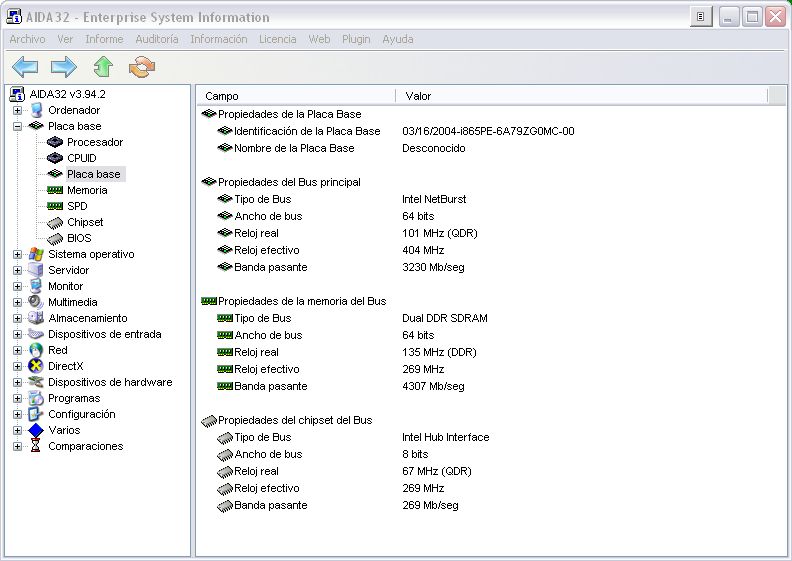Click the BIOS chip icon in tree
Screen dimensions: 792x561
tap(55, 239)
